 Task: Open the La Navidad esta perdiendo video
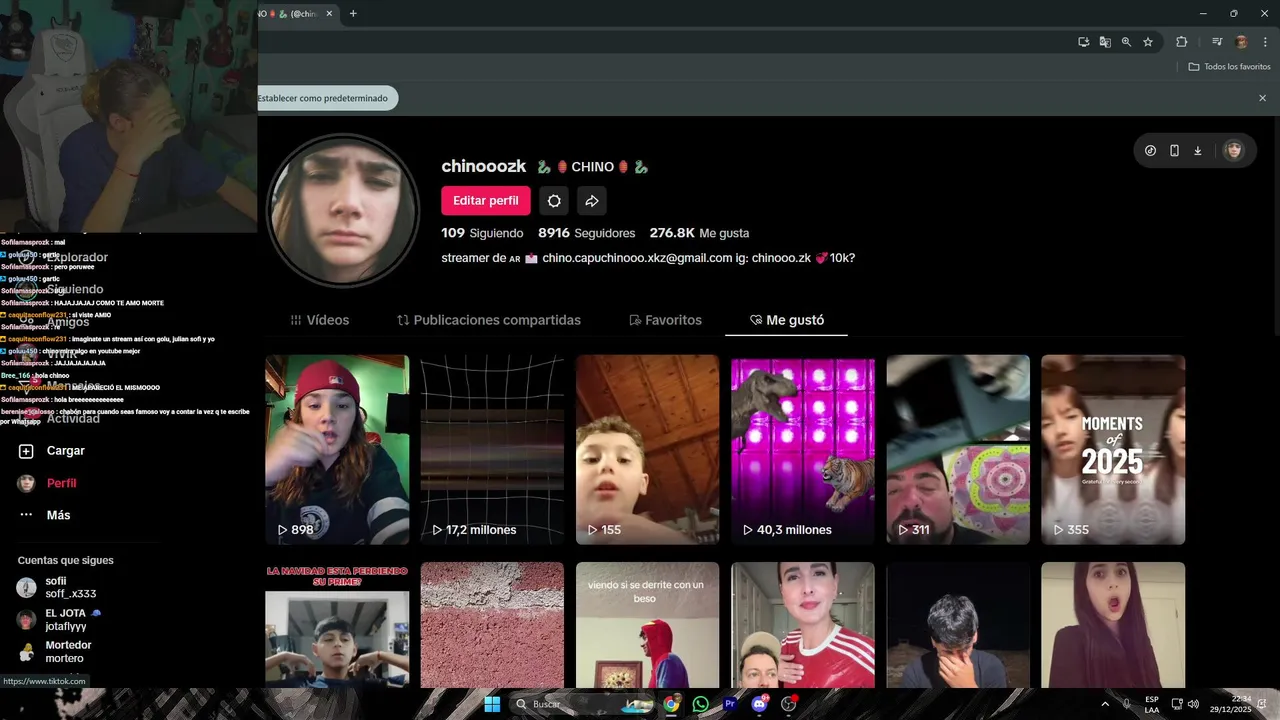[337, 625]
